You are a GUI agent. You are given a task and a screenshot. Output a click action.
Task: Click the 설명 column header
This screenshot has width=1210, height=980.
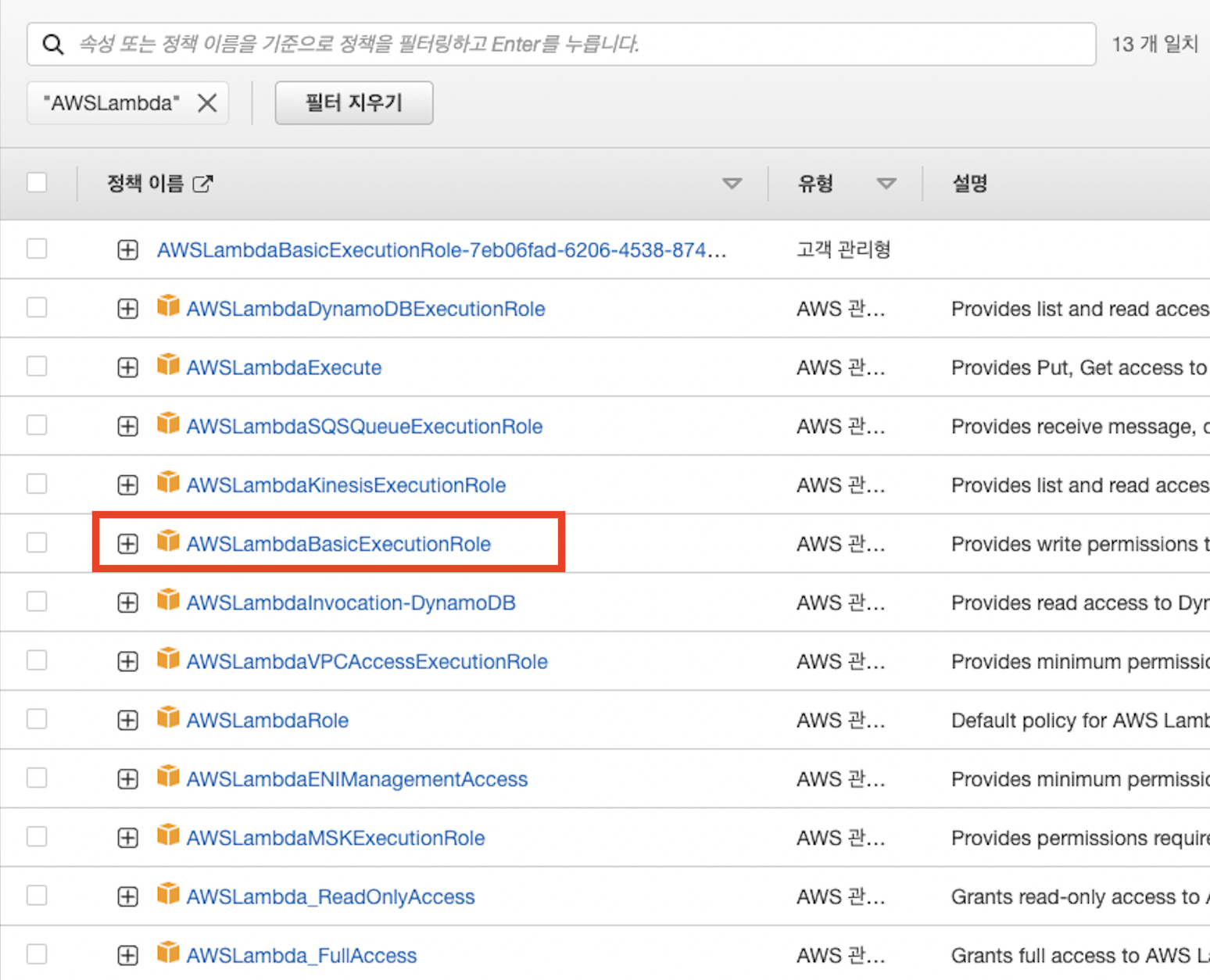[969, 184]
